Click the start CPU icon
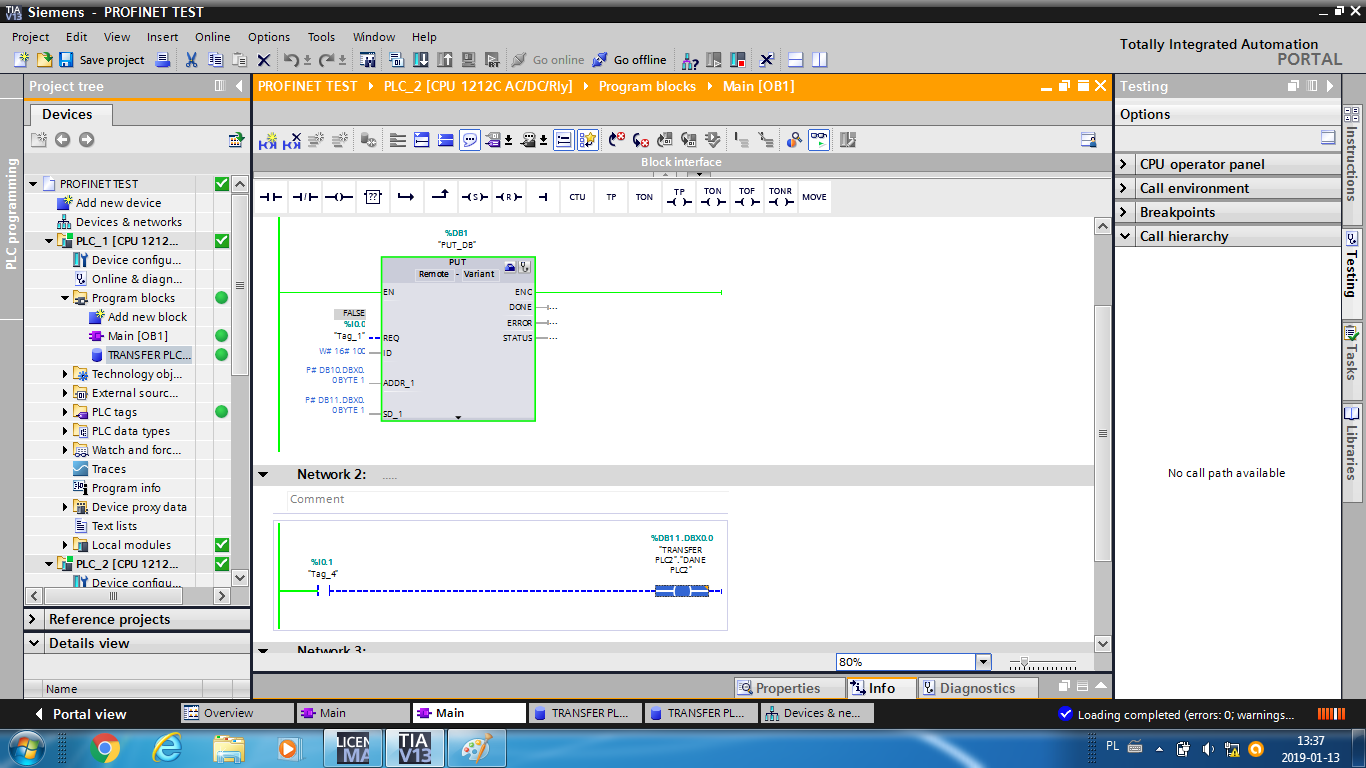 click(714, 60)
